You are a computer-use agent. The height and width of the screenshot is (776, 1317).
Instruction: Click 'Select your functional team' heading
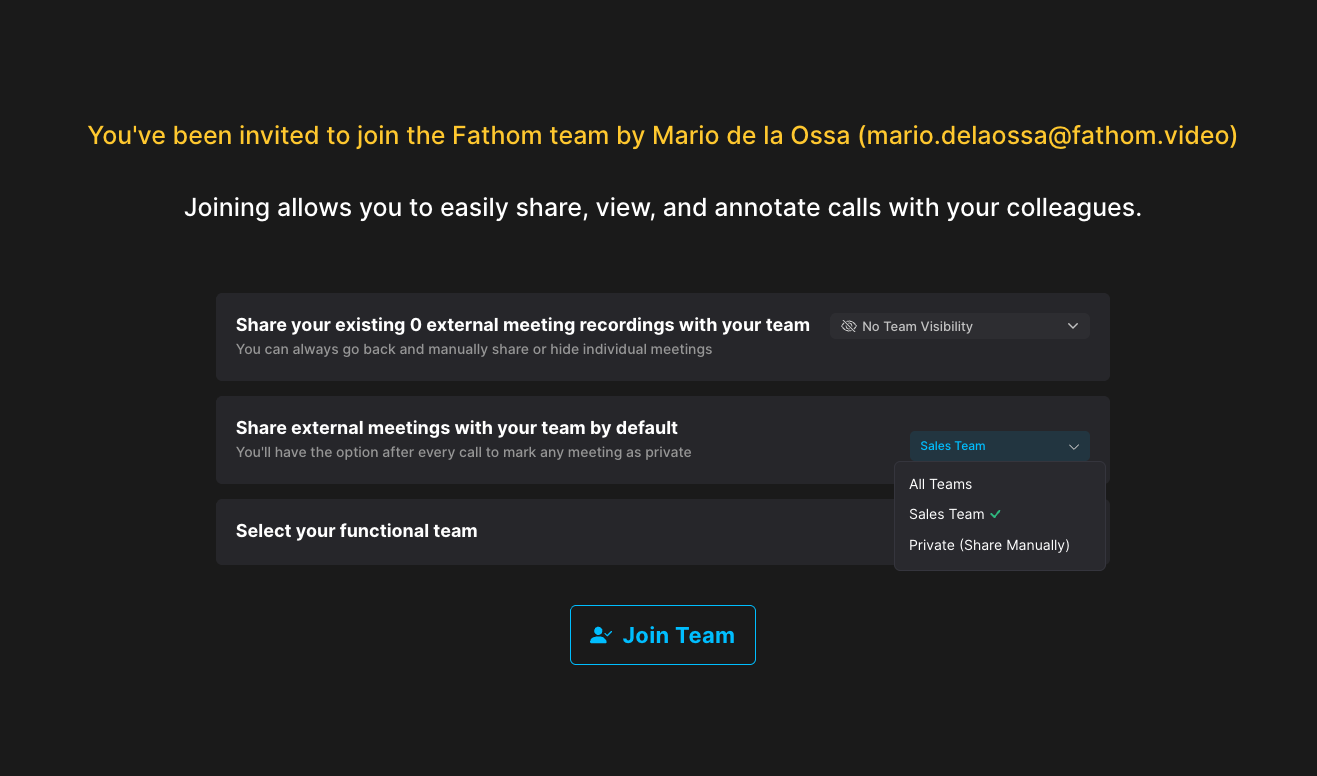(357, 531)
